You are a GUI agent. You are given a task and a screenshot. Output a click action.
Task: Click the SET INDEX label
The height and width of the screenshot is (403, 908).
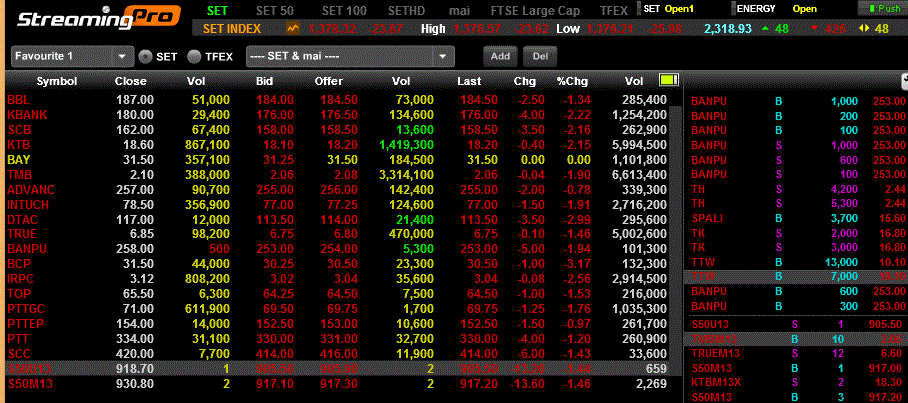tap(232, 28)
